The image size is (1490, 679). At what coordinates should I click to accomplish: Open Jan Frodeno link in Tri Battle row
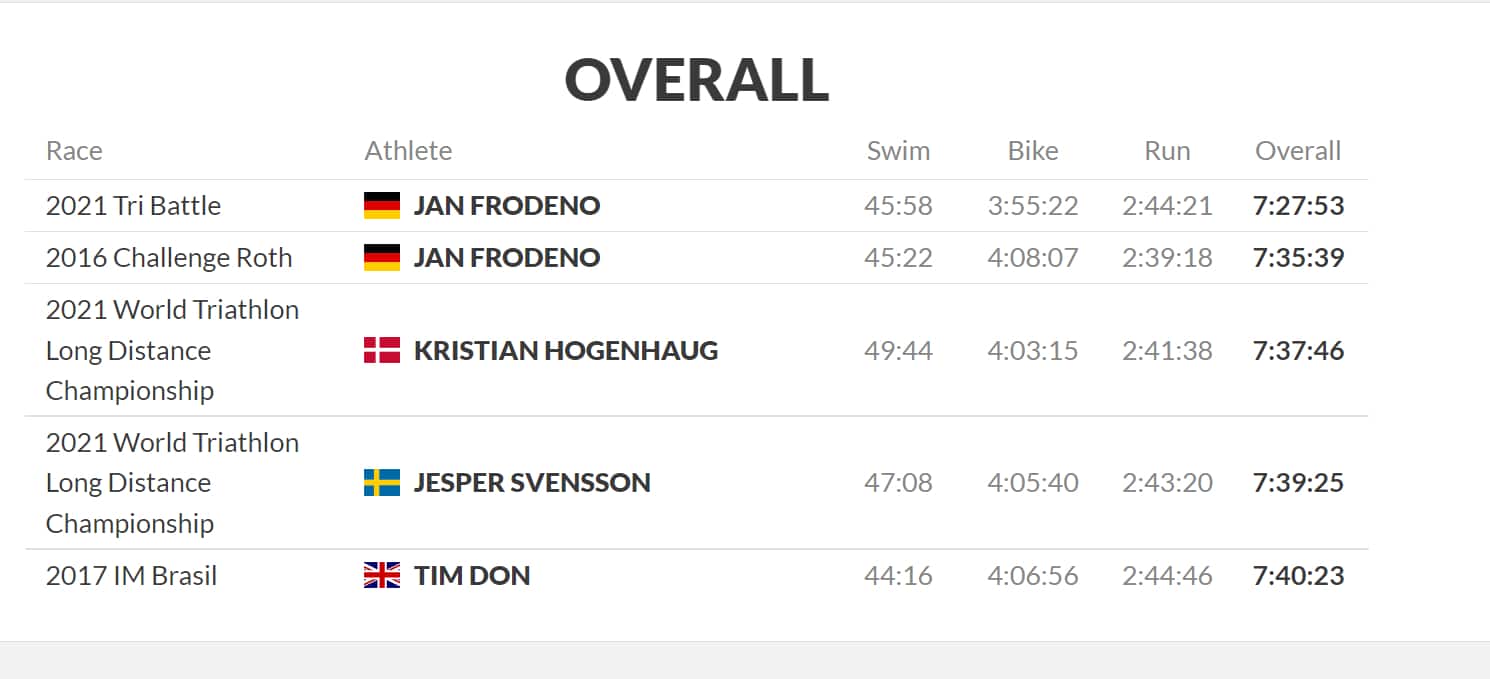(507, 206)
